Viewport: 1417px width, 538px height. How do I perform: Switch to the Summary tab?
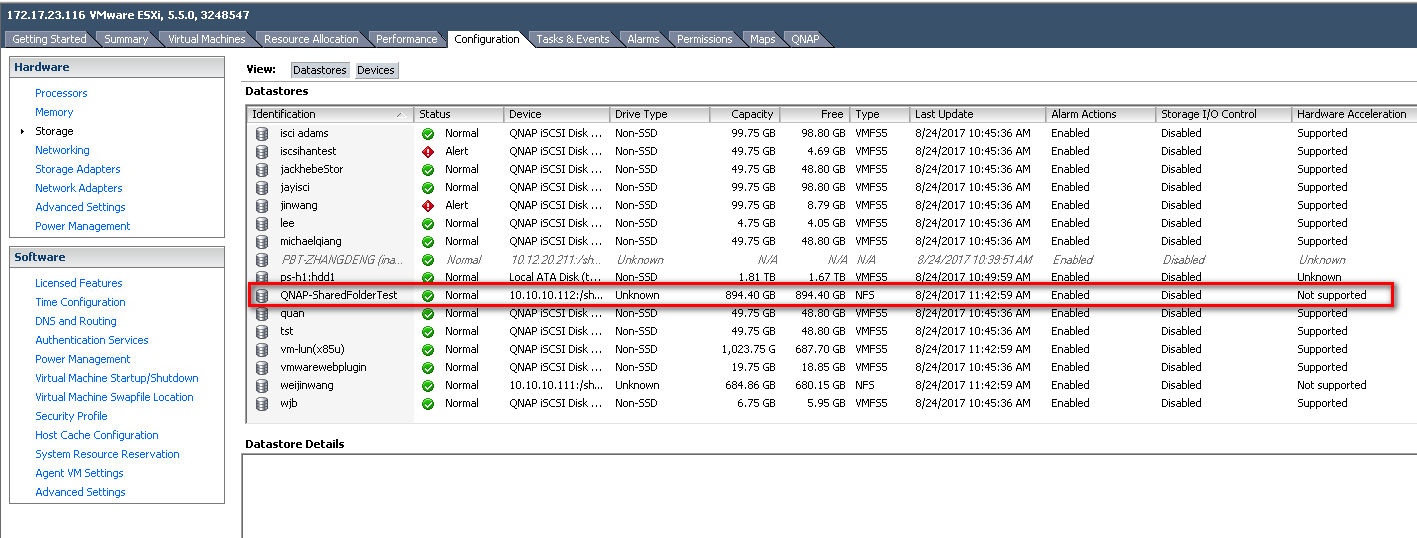(126, 39)
